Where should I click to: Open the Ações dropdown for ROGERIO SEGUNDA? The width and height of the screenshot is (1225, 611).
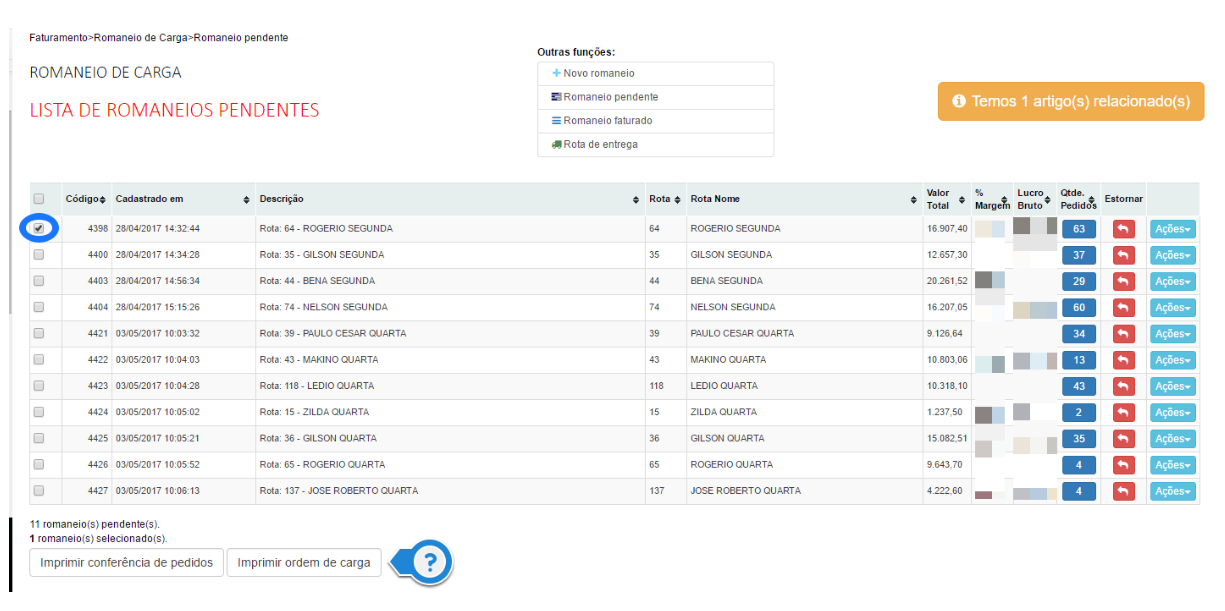(1172, 229)
